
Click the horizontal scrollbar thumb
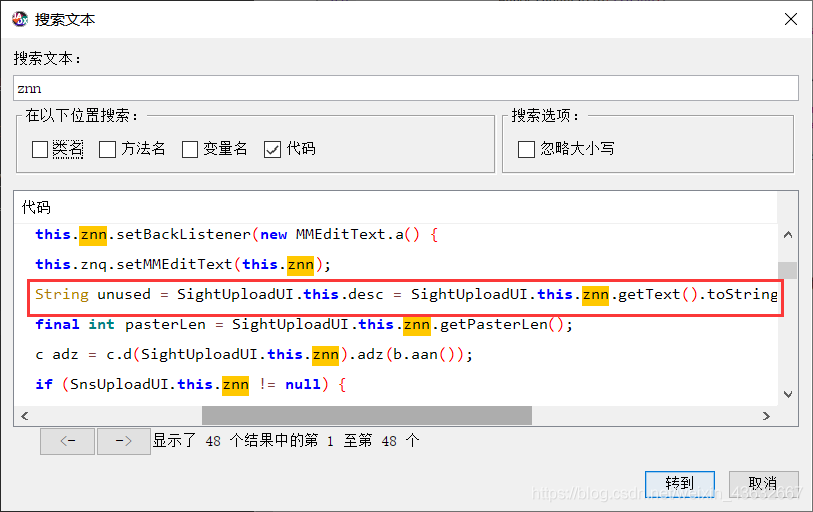(x=367, y=416)
